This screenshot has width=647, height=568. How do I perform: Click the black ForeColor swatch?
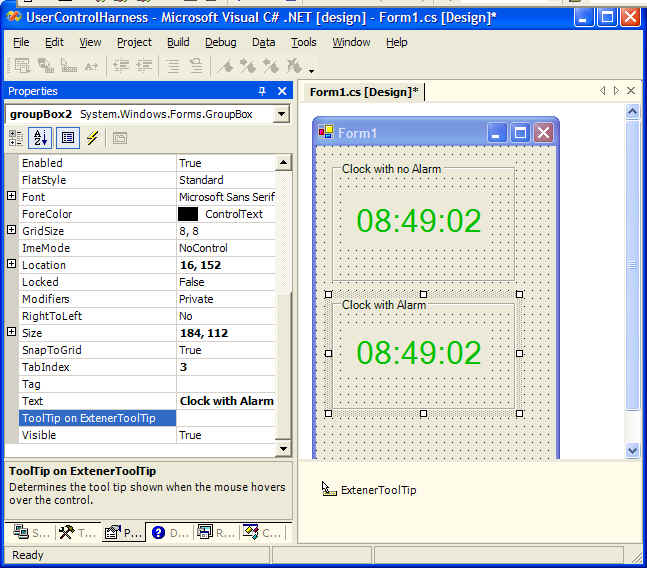click(188, 214)
